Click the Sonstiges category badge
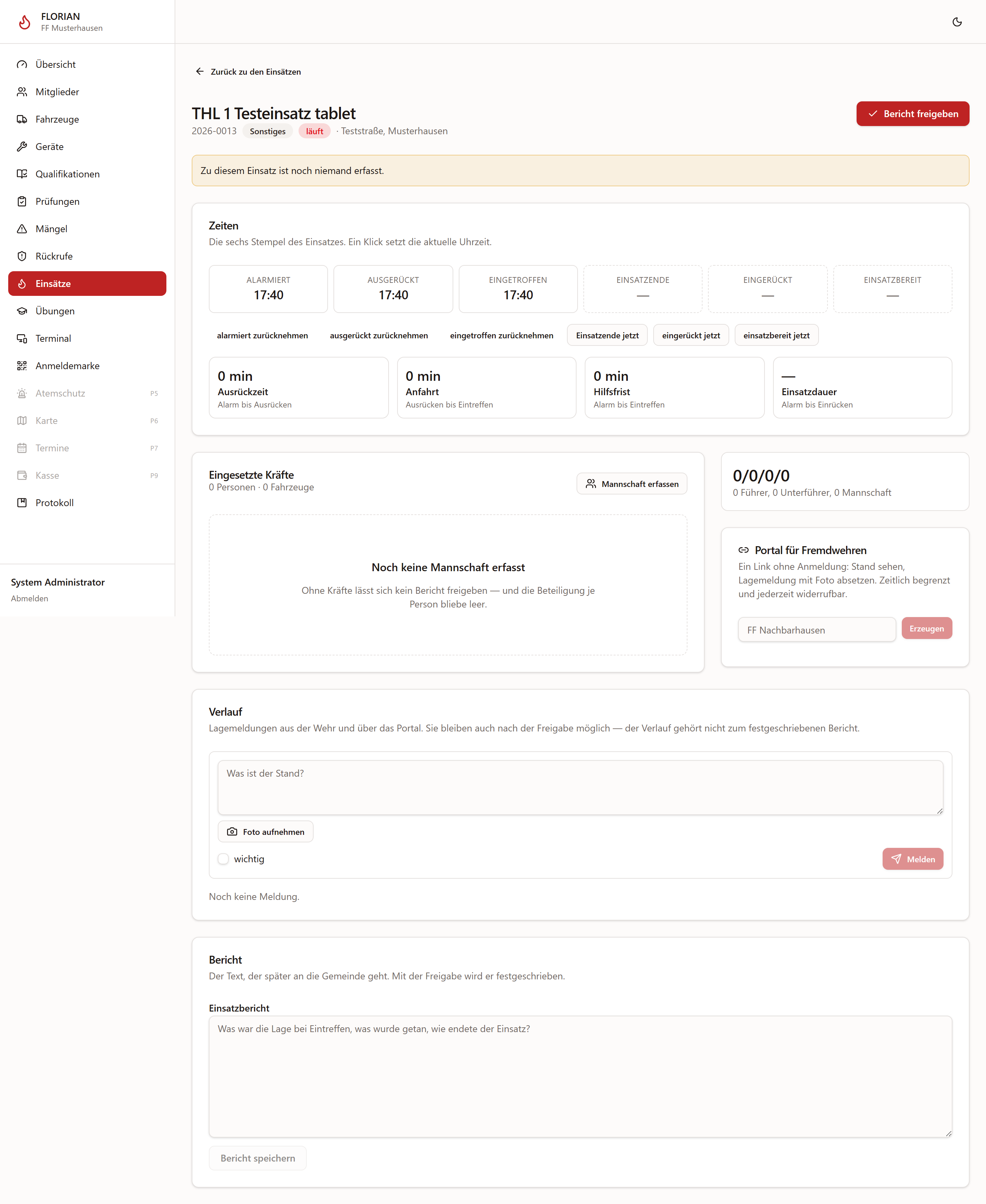Screen dimensions: 986x1204 tap(267, 131)
